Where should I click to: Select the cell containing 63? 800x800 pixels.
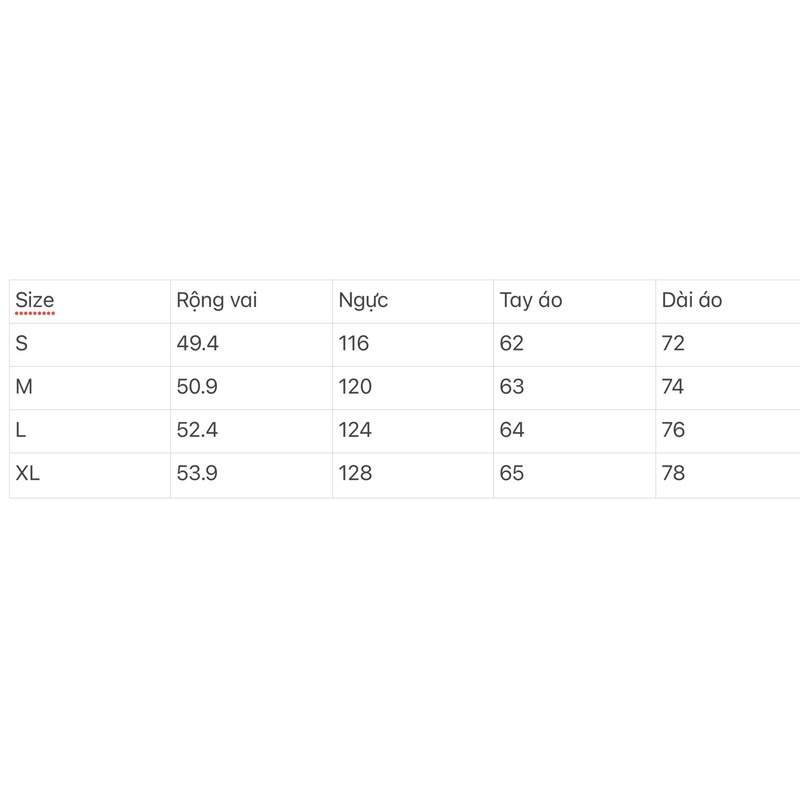pyautogui.click(x=512, y=387)
